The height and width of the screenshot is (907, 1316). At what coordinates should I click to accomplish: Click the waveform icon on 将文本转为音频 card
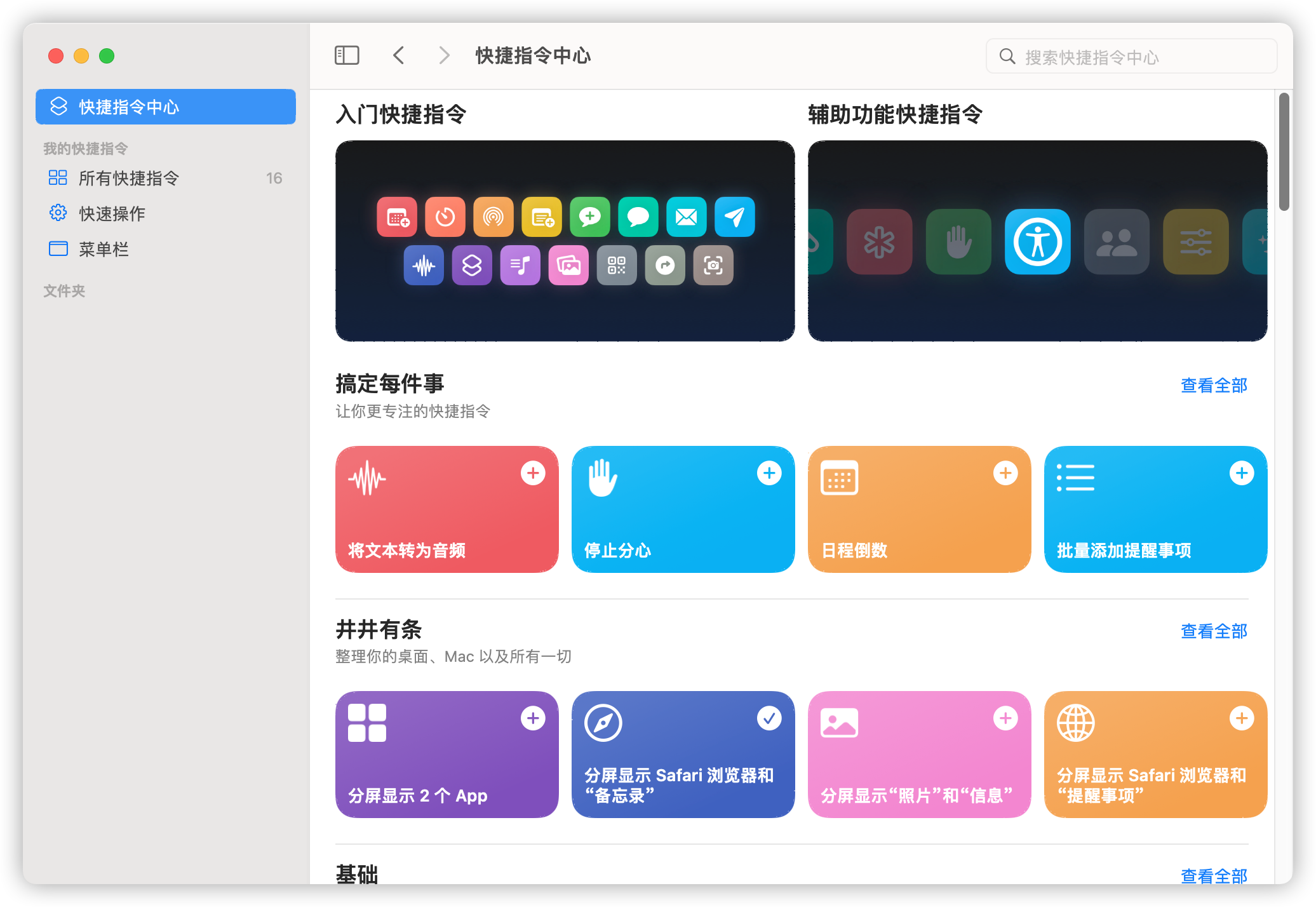366,478
